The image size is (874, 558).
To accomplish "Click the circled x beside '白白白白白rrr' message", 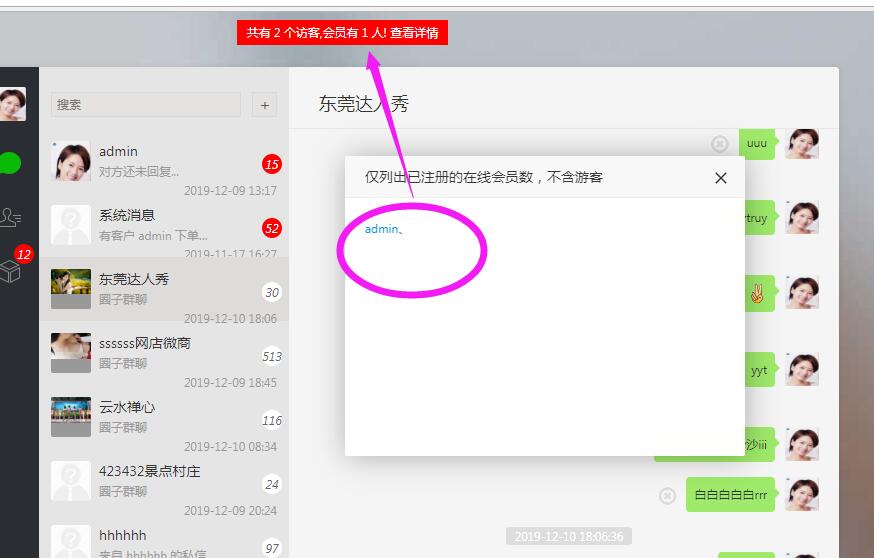I will pyautogui.click(x=667, y=495).
